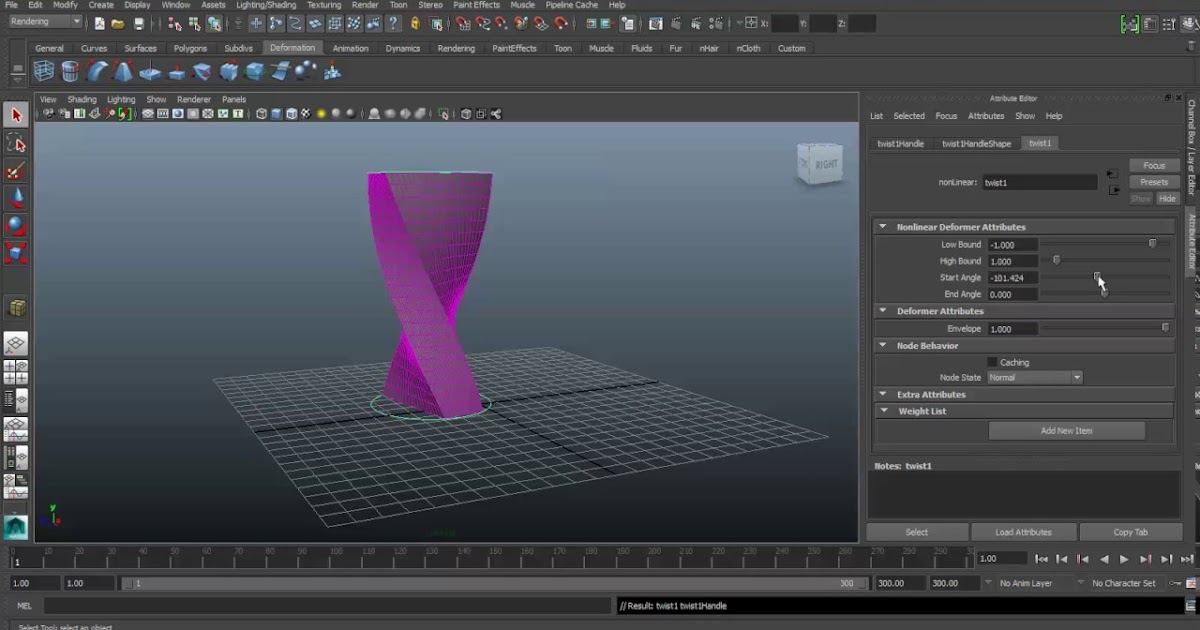Click the wireframe display icon in the viewport toolbar
1200x630 pixels.
point(260,113)
